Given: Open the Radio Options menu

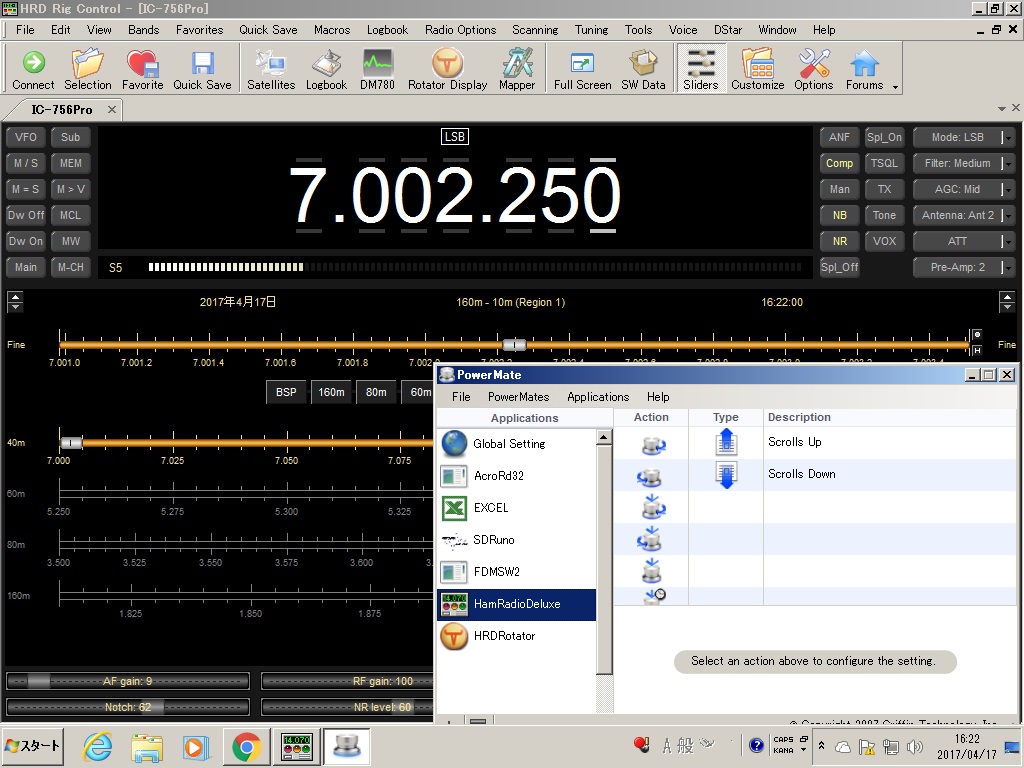Looking at the screenshot, I should tap(460, 30).
